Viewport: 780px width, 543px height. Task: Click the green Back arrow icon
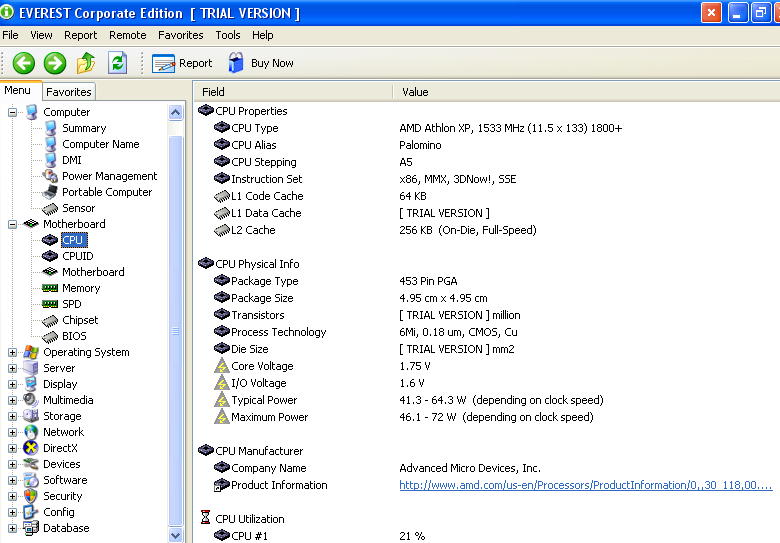click(23, 63)
